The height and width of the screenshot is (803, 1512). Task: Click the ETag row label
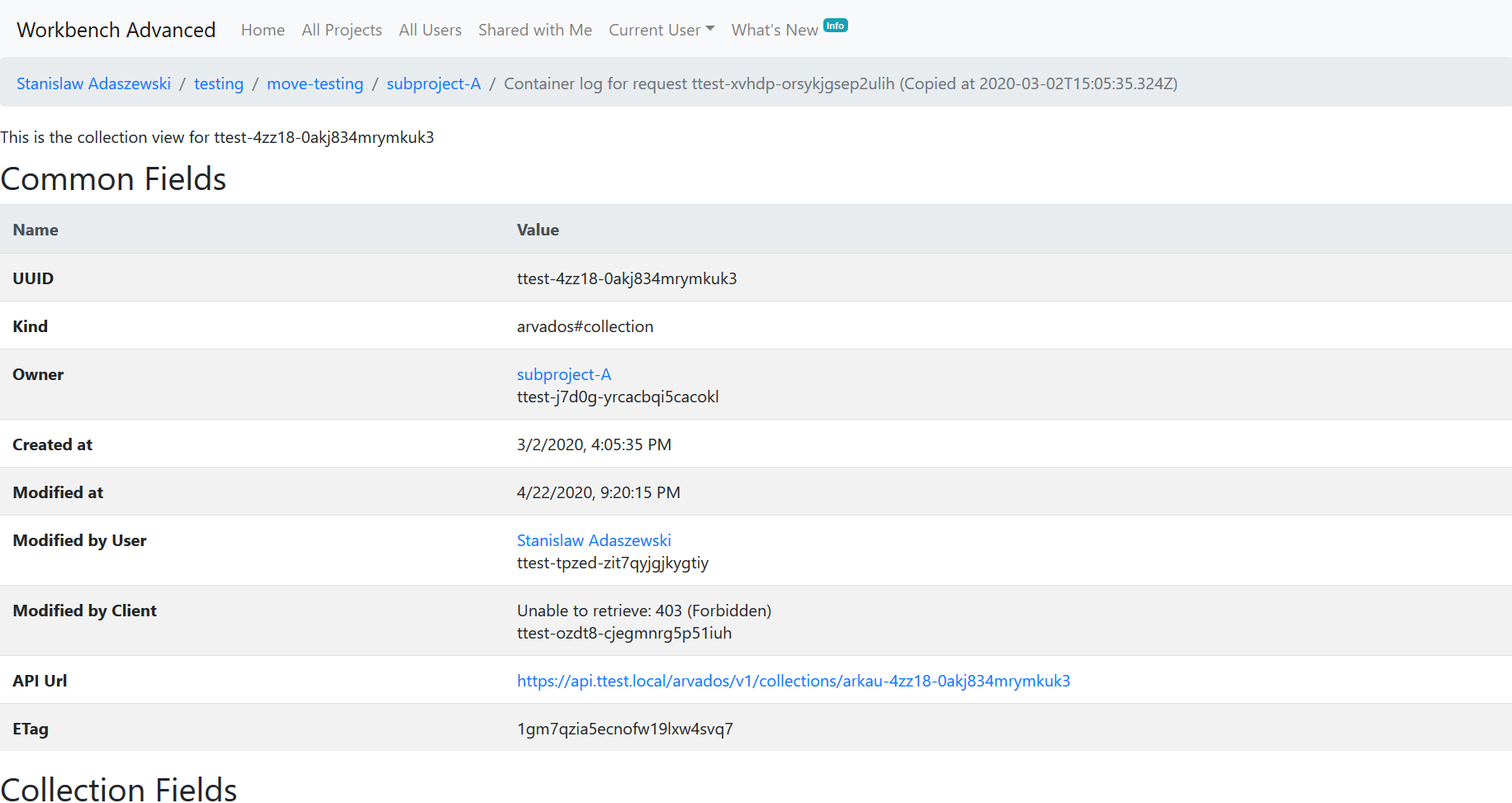(x=31, y=729)
